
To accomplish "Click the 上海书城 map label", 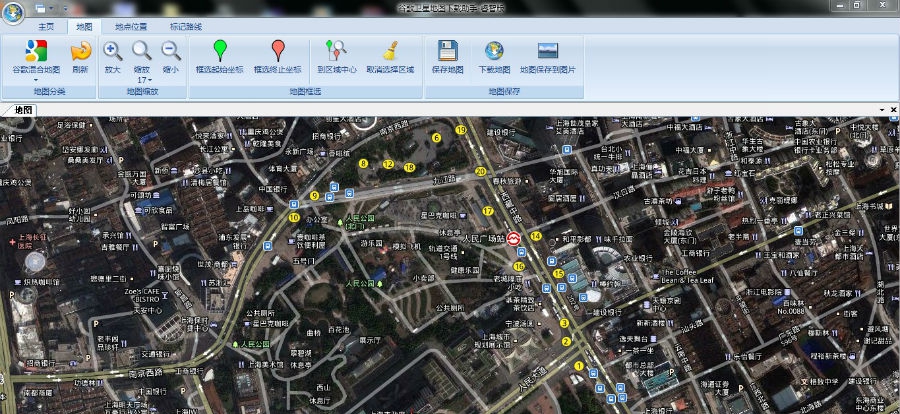I will click(870, 206).
